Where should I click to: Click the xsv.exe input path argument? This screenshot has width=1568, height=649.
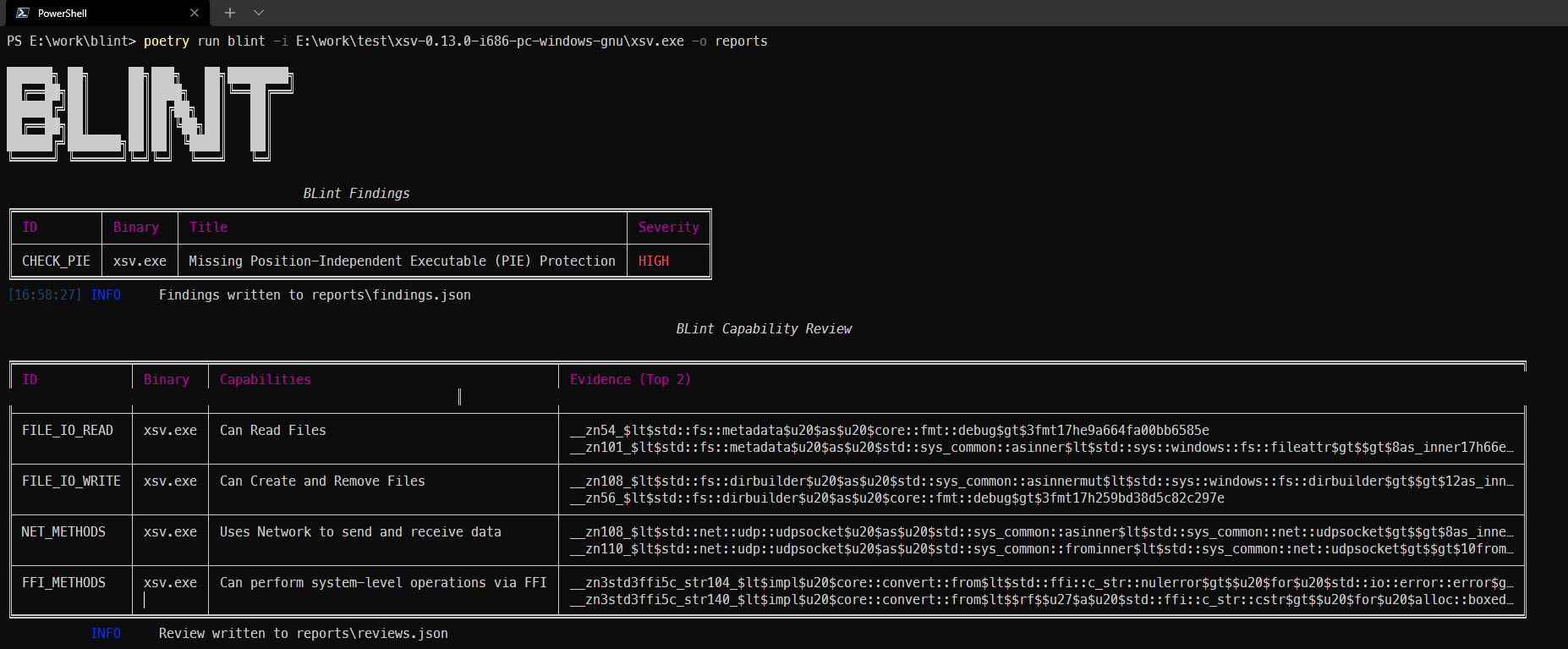pyautogui.click(x=490, y=41)
